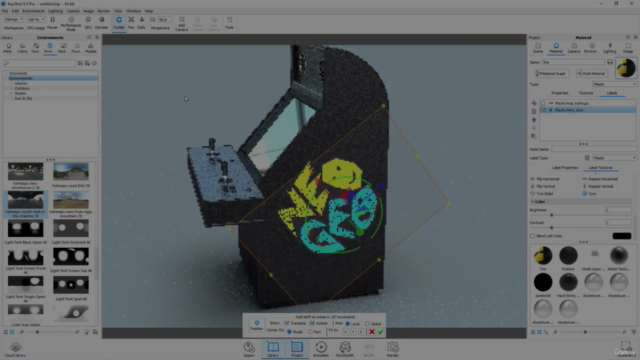
Task: Toggle the Denoise toolbar button
Action: click(x=101, y=22)
